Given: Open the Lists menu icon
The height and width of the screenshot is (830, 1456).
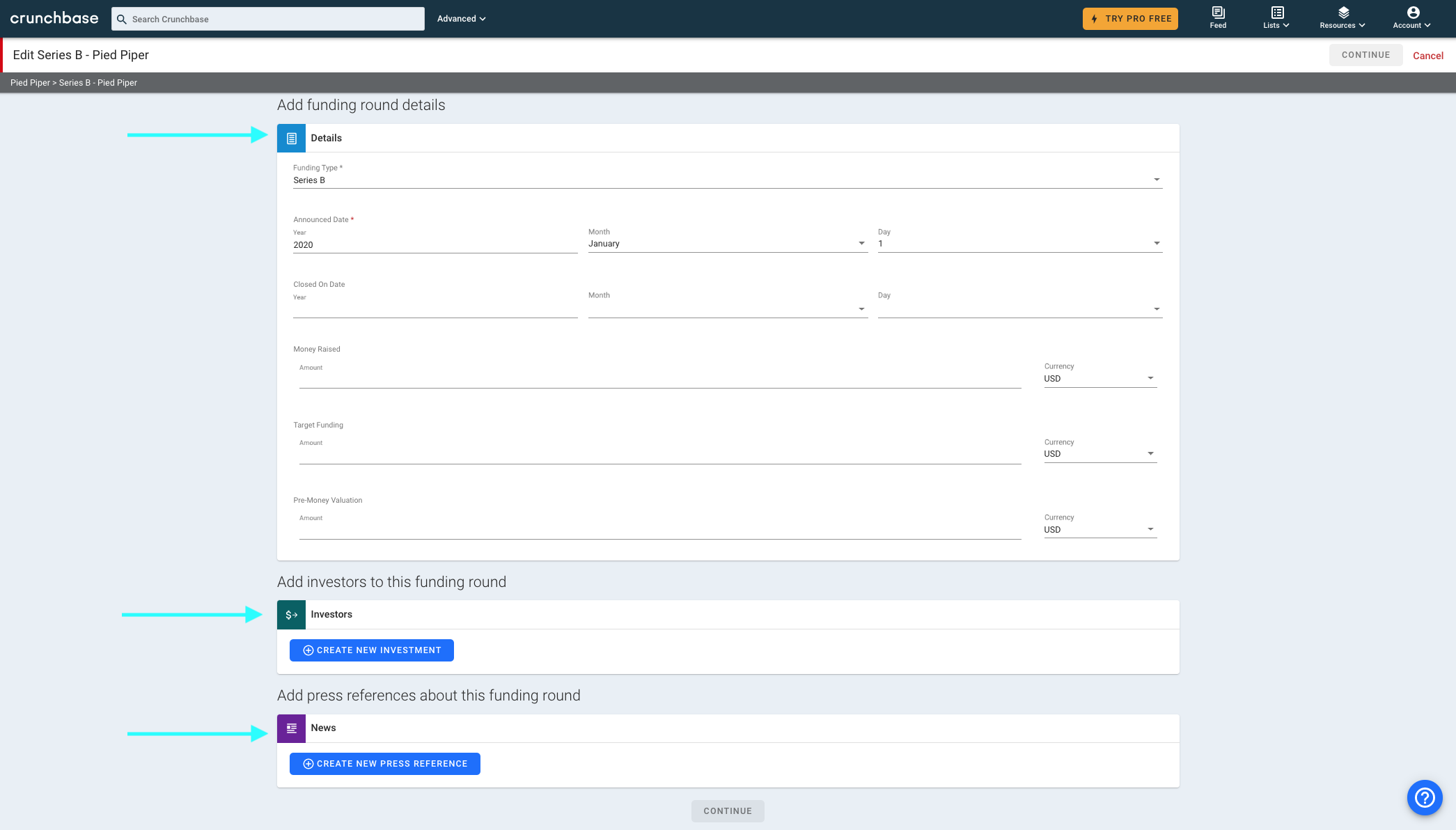Looking at the screenshot, I should coord(1277,13).
